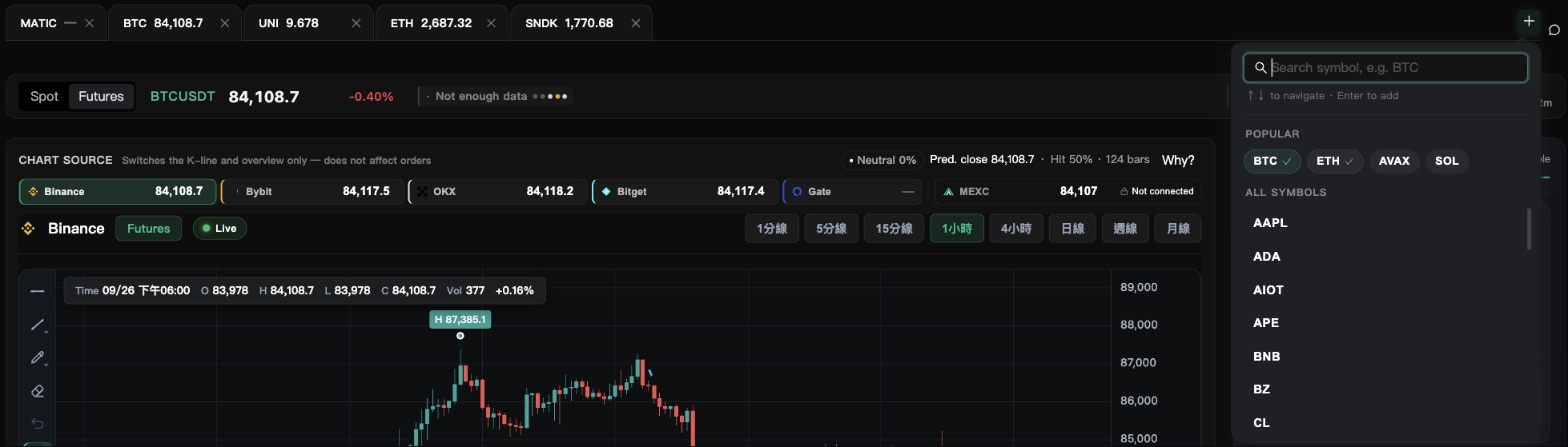Toggle market to Futures

coord(101,97)
